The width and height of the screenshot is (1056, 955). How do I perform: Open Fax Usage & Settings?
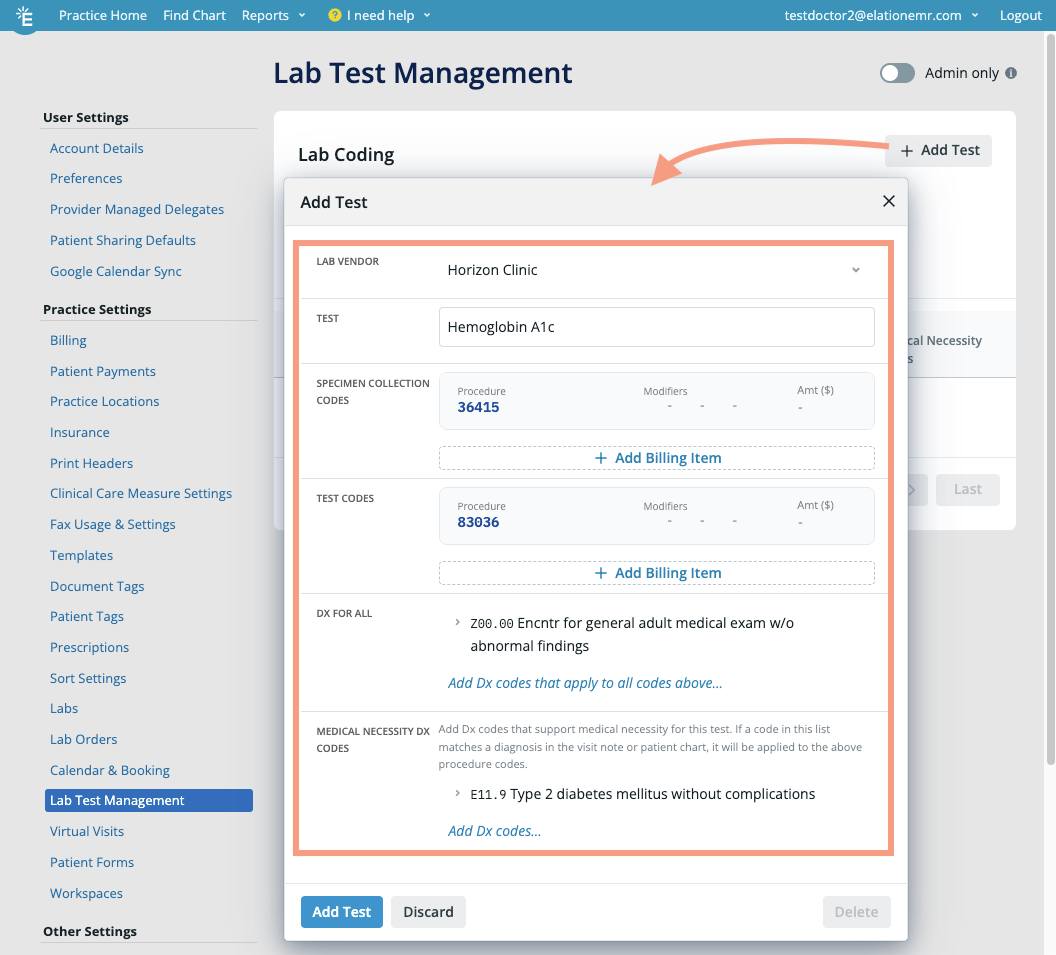click(x=112, y=525)
